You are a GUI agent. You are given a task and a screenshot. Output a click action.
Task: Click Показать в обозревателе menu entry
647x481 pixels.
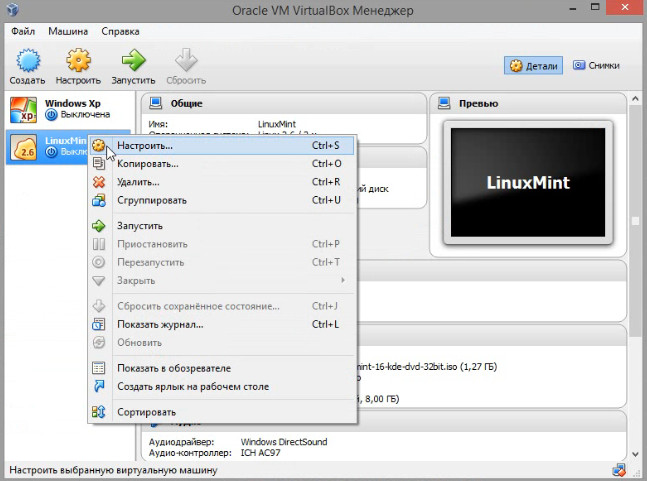pyautogui.click(x=173, y=368)
